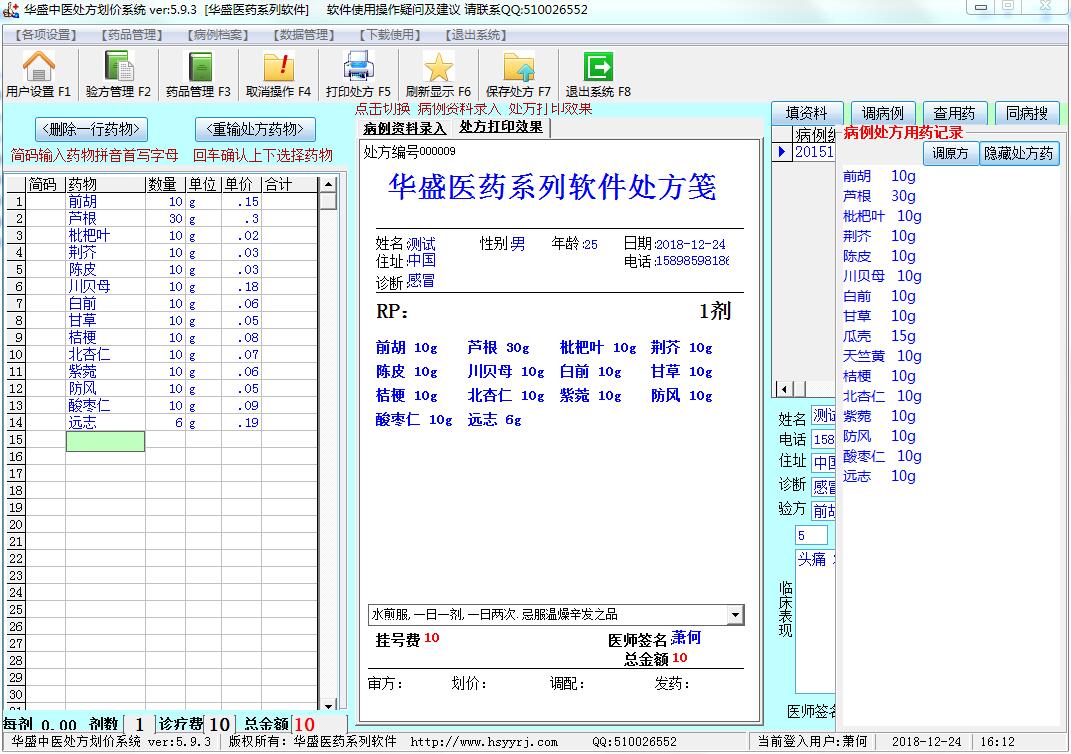
Task: Click the 电话 input field in the right panel
Action: [823, 439]
